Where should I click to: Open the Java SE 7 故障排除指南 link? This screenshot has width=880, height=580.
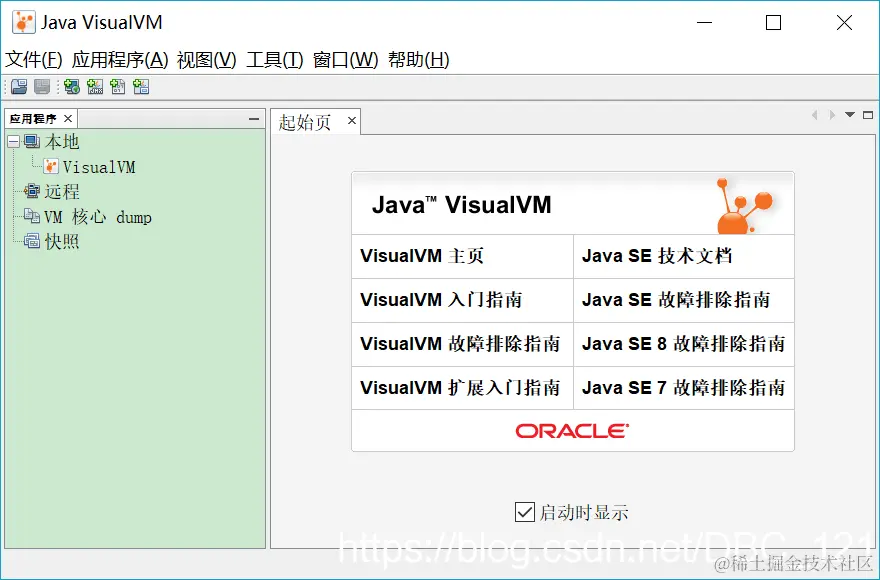684,387
